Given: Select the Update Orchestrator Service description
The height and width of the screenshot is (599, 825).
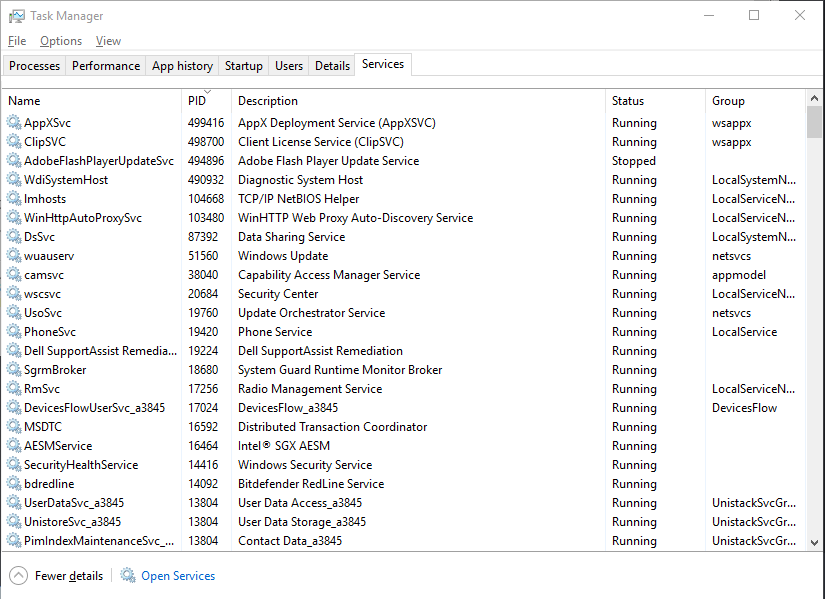Looking at the screenshot, I should [x=311, y=313].
